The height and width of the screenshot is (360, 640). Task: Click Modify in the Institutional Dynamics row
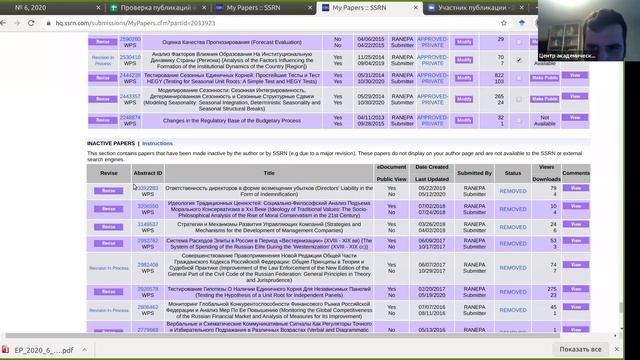[464, 60]
